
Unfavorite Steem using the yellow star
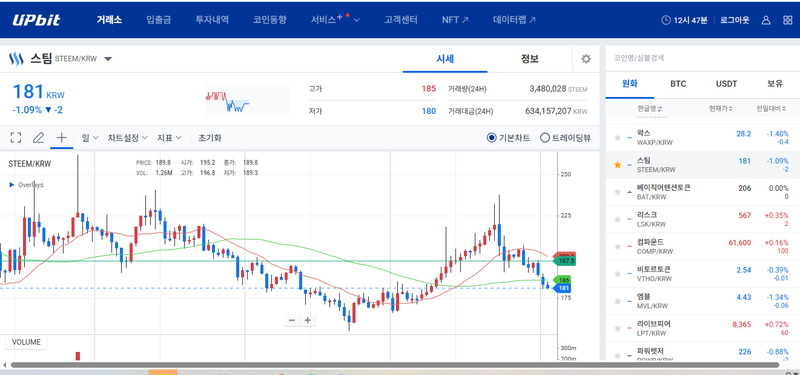(x=617, y=165)
